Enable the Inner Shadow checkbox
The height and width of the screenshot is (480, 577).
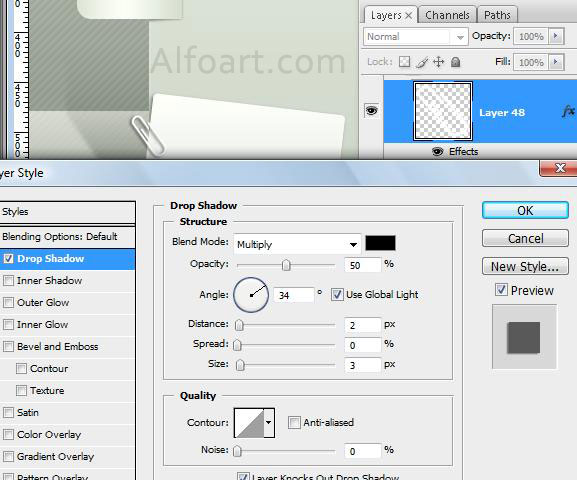click(8, 281)
